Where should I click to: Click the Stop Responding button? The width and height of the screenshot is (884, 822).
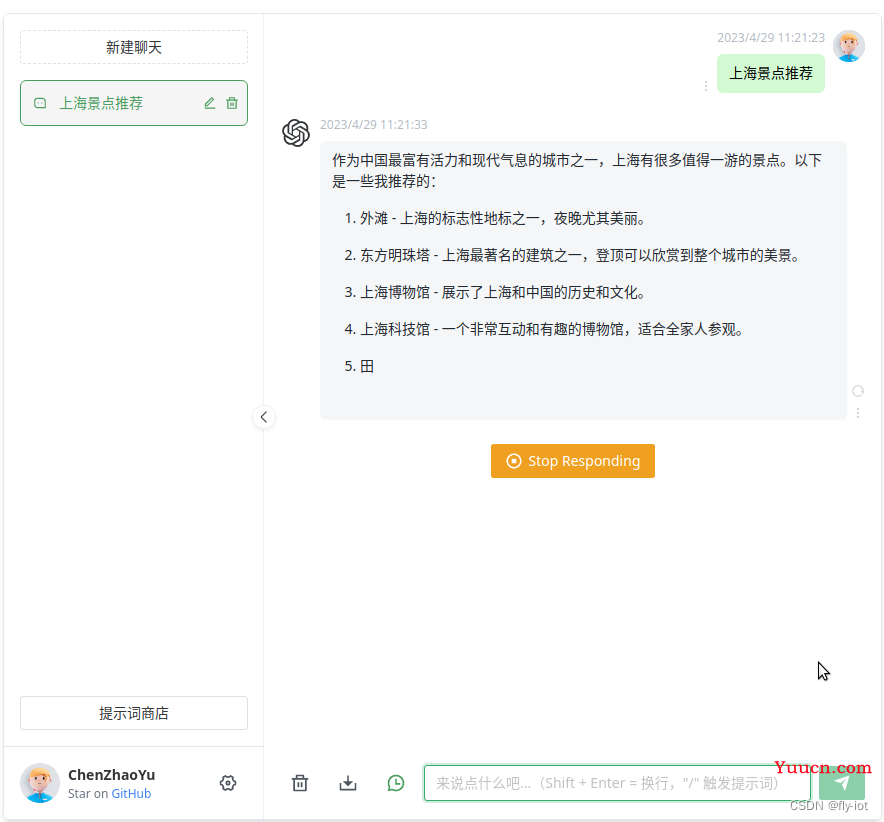pyautogui.click(x=573, y=461)
